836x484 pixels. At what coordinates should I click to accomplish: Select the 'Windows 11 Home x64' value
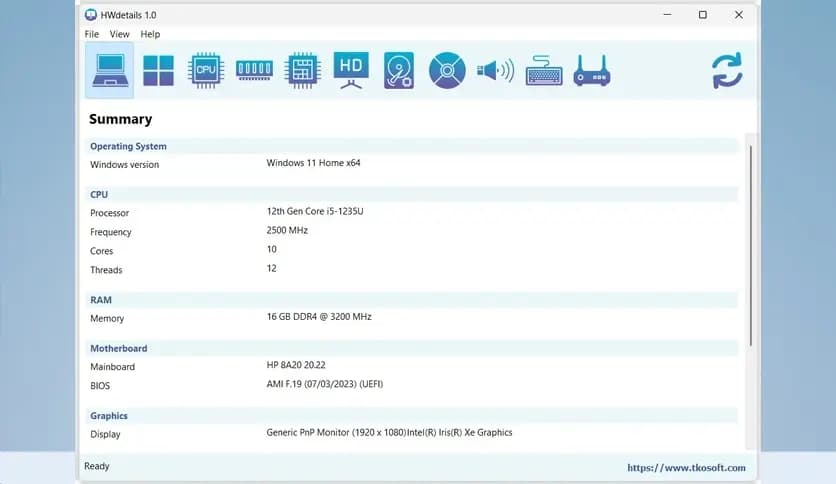(x=314, y=163)
